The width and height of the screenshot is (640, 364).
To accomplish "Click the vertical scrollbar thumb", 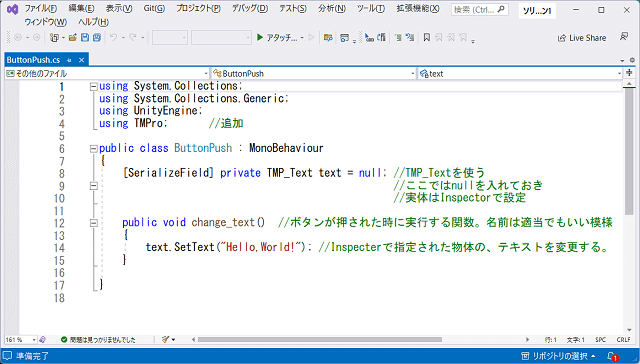I will pos(629,151).
